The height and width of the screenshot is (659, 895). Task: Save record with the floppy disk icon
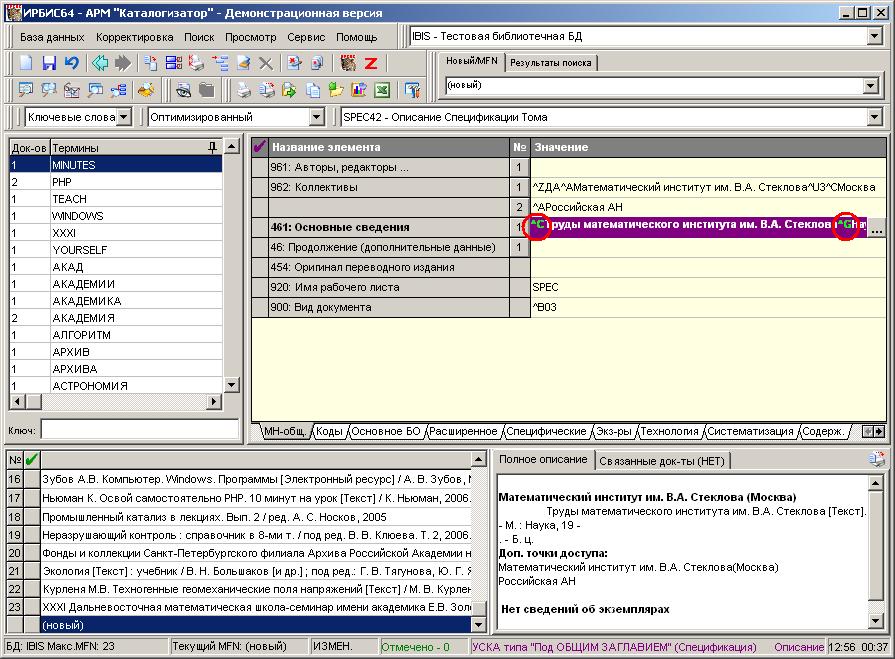[49, 63]
